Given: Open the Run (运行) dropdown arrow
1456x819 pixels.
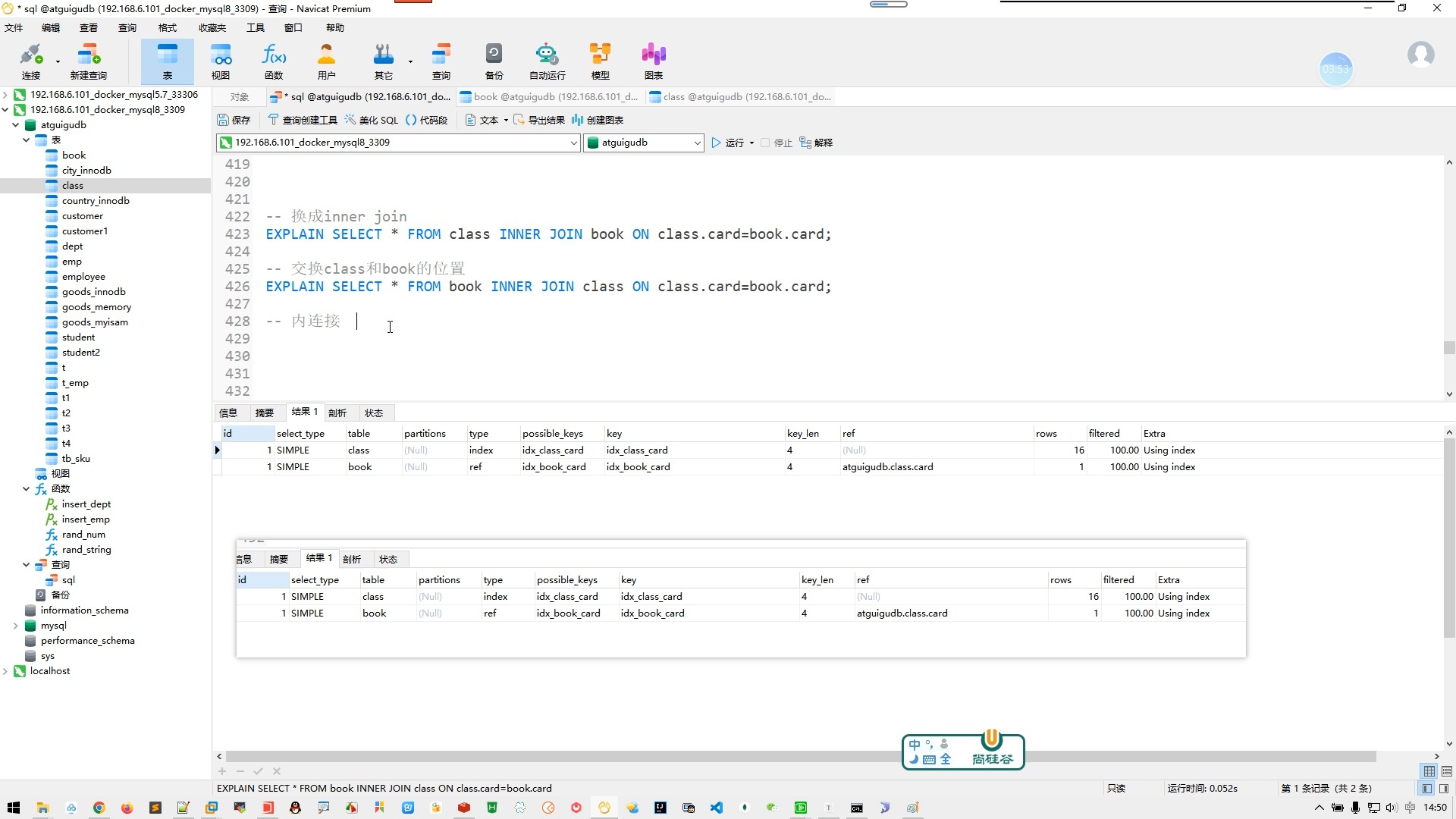Looking at the screenshot, I should [752, 143].
